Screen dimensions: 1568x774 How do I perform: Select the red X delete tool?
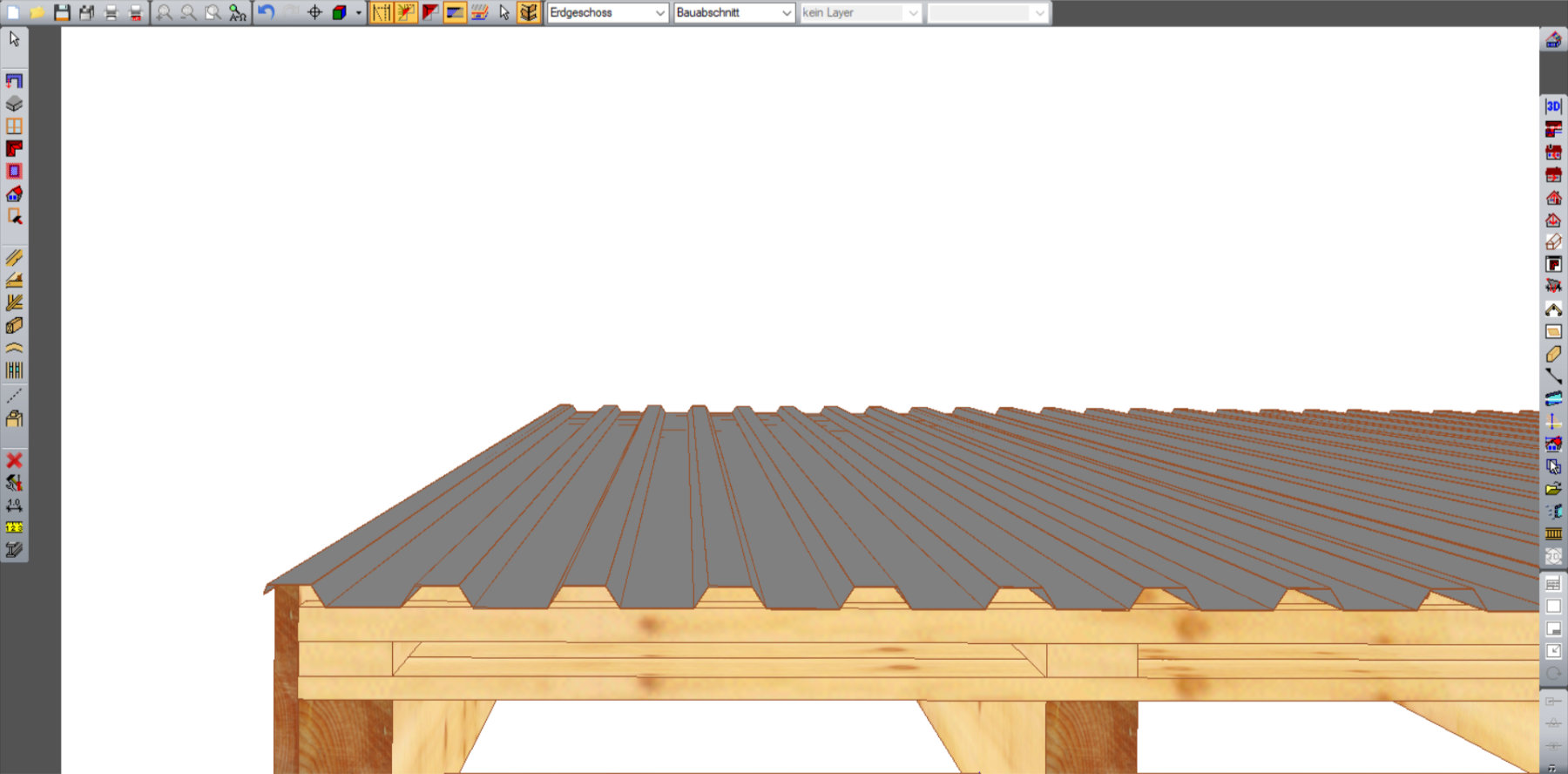(x=14, y=460)
